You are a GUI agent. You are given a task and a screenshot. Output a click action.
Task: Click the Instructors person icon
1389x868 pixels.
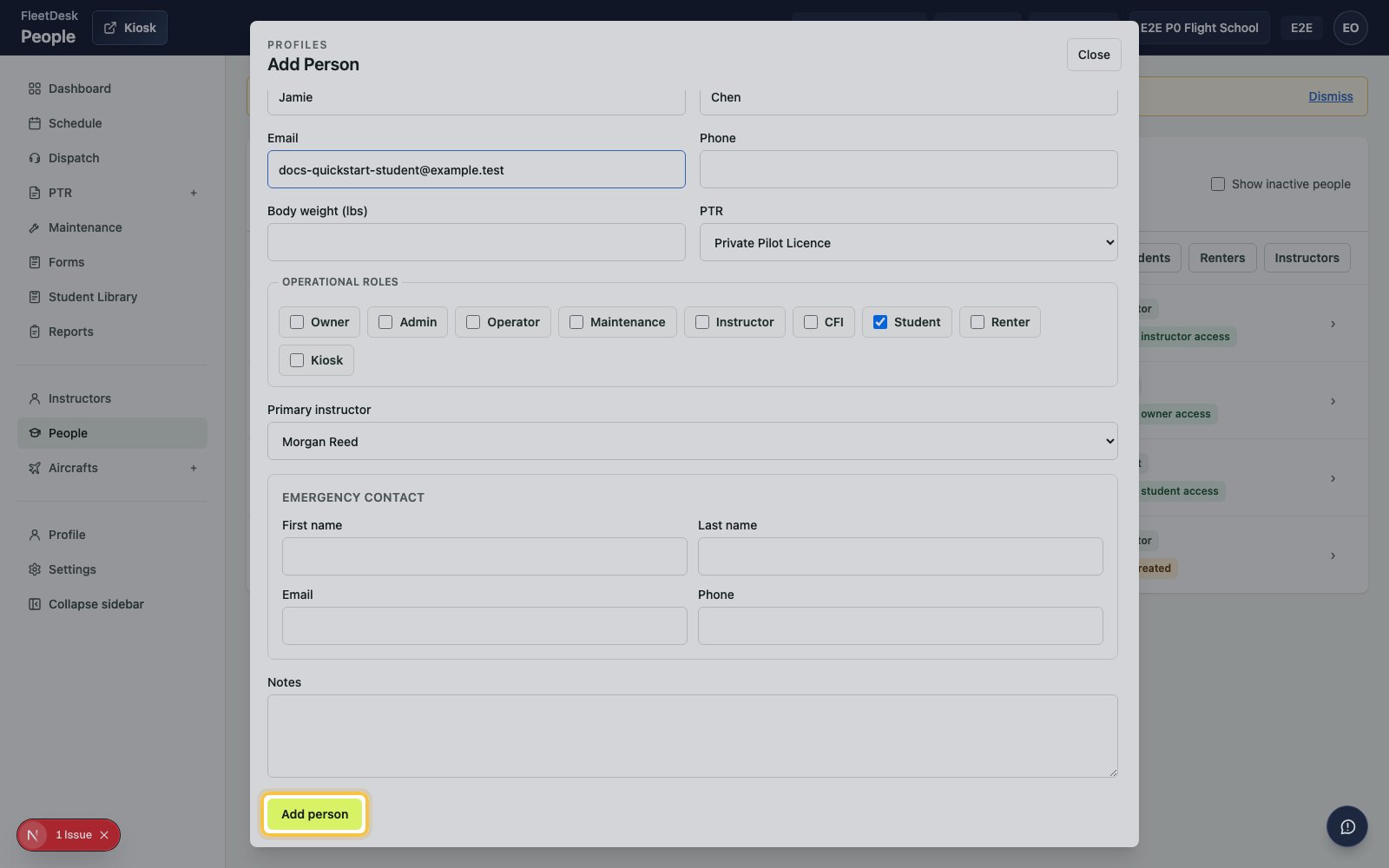tap(35, 398)
